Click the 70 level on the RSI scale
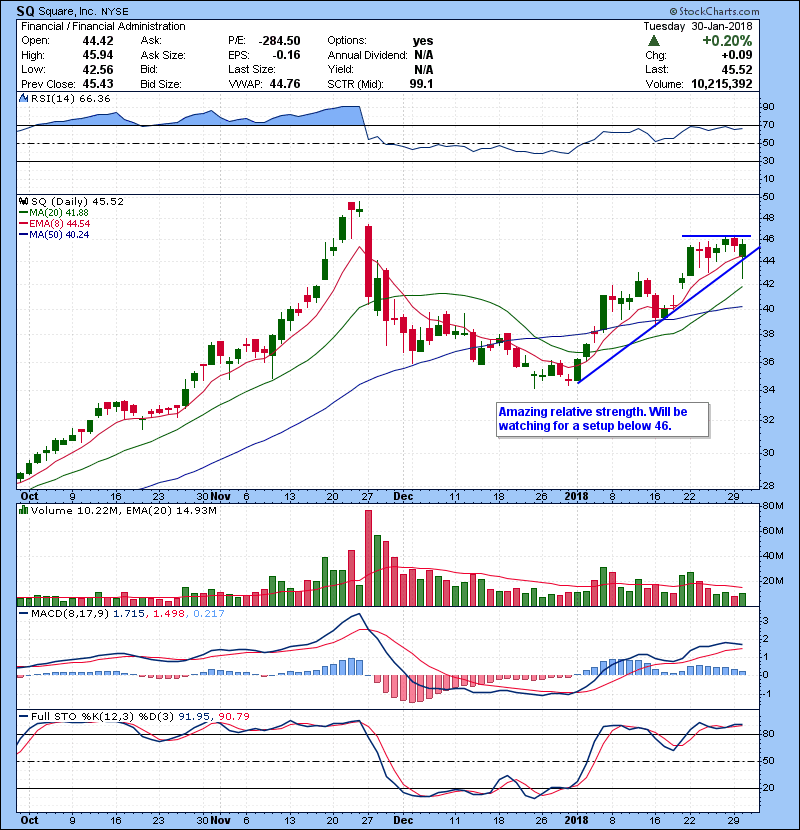Viewport: 800px width, 830px height. click(768, 125)
